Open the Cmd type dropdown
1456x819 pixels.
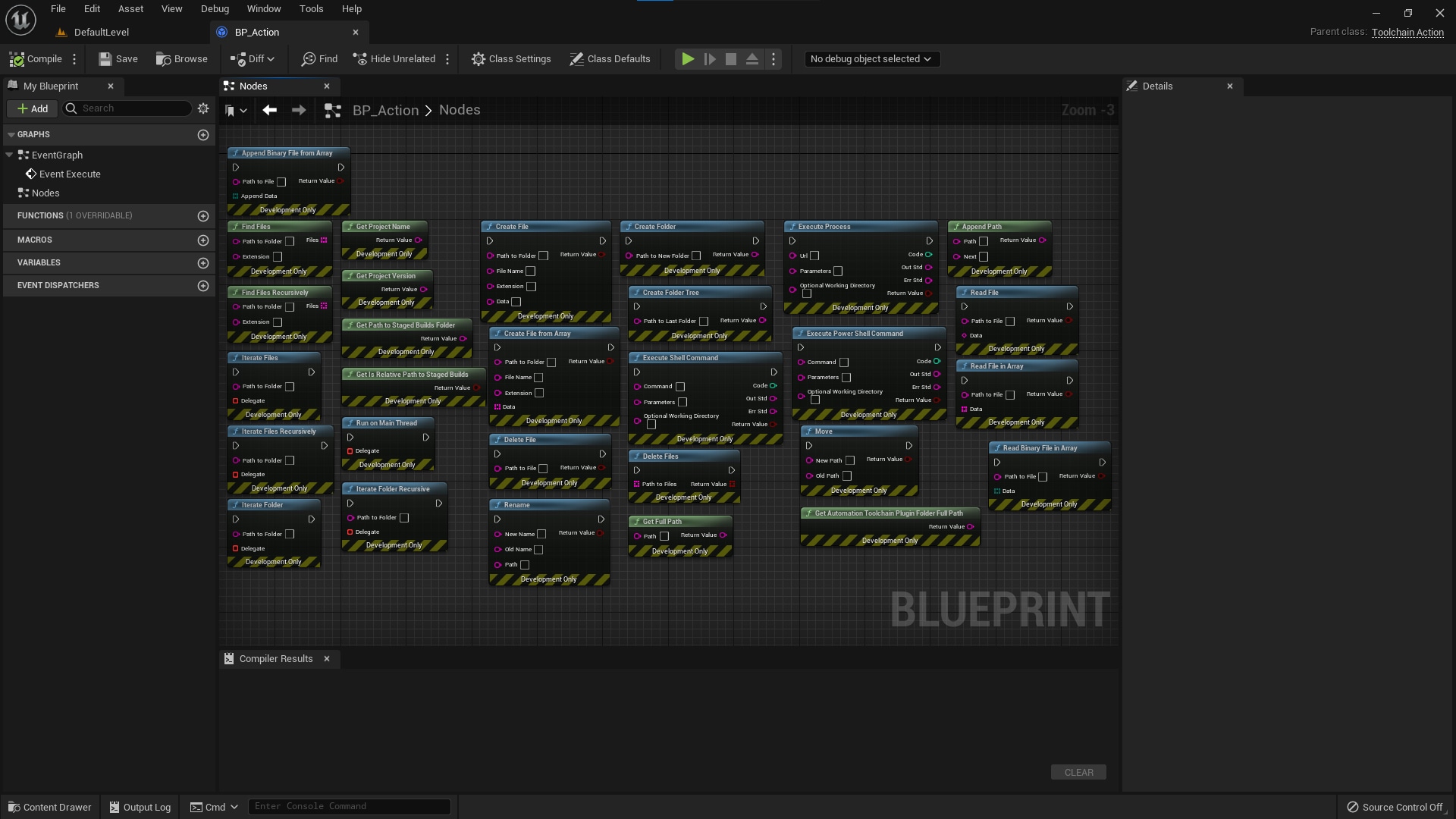214,808
